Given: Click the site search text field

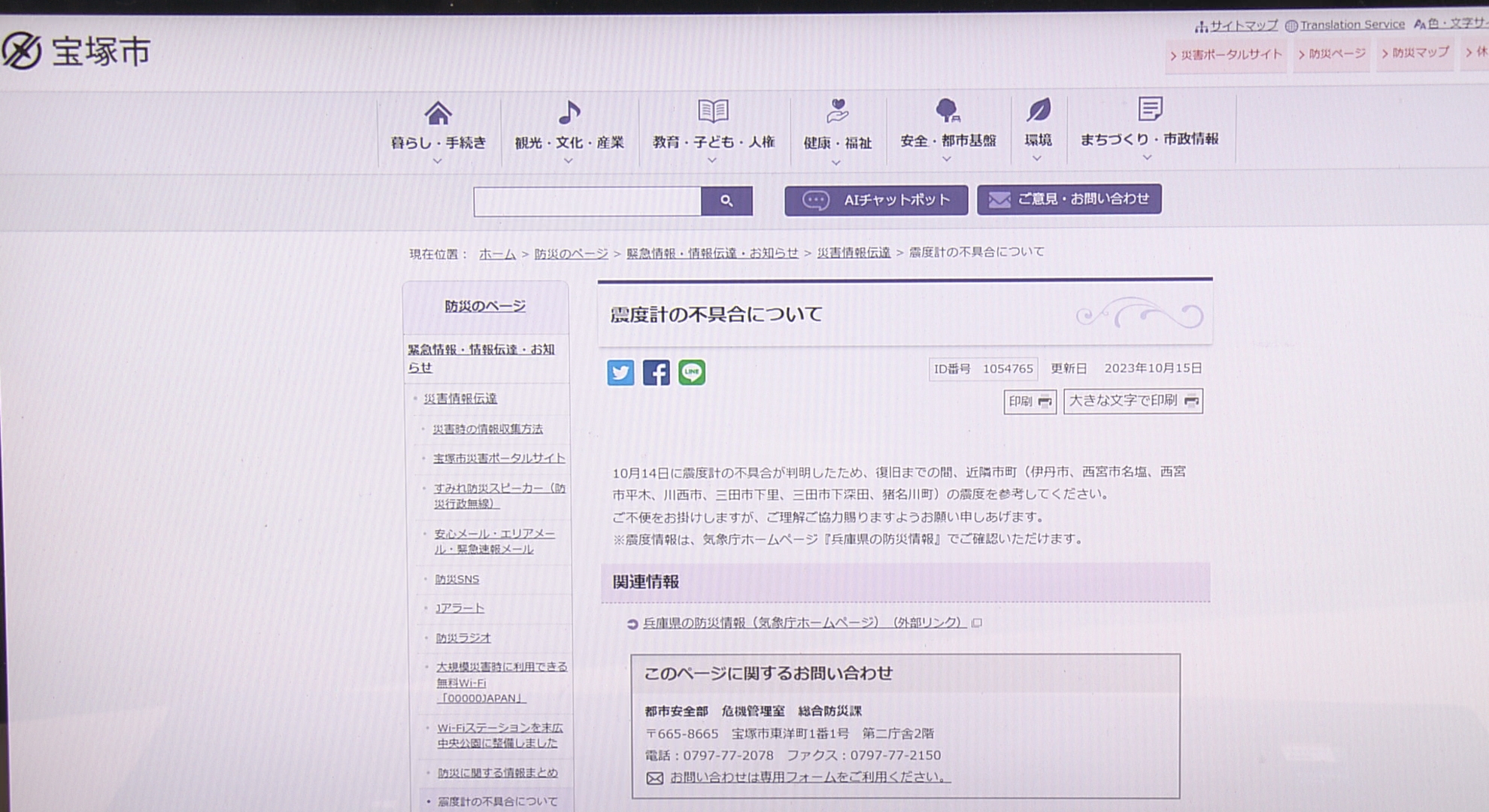Looking at the screenshot, I should tap(587, 201).
